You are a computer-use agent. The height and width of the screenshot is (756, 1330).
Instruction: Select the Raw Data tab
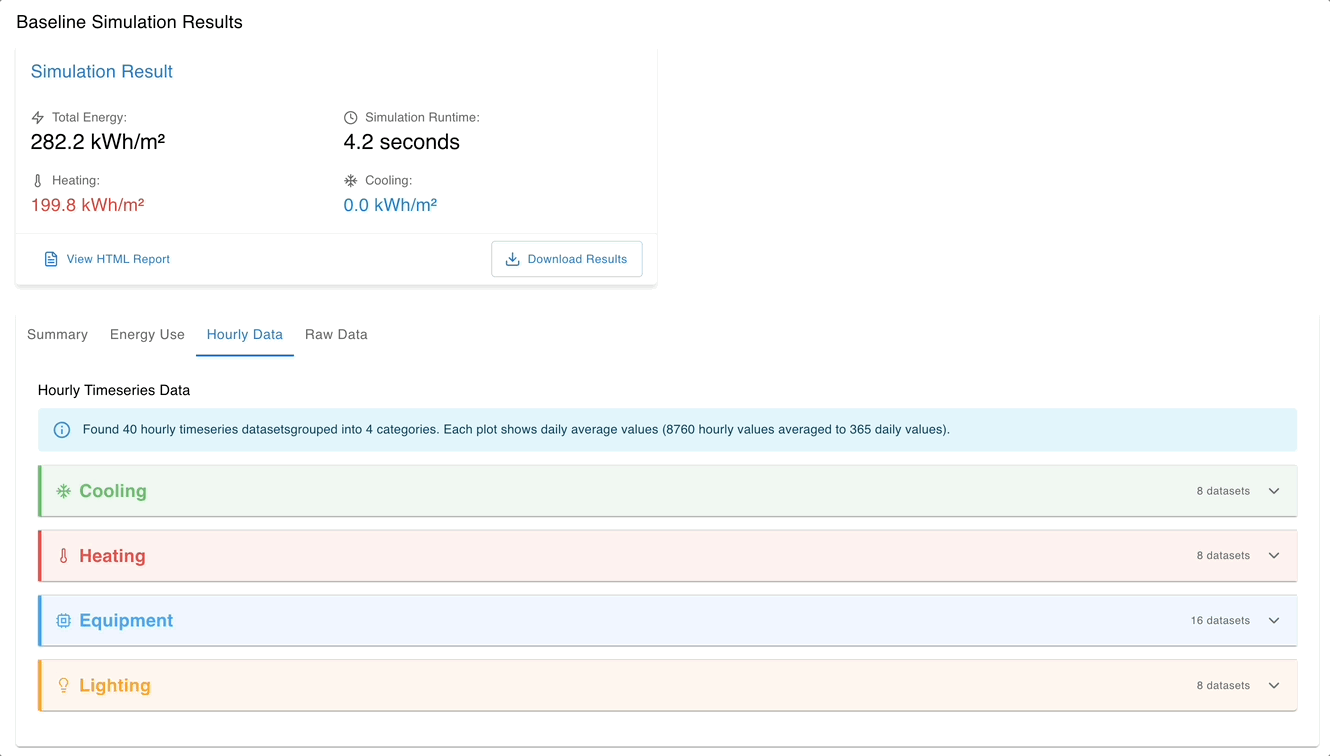(336, 335)
